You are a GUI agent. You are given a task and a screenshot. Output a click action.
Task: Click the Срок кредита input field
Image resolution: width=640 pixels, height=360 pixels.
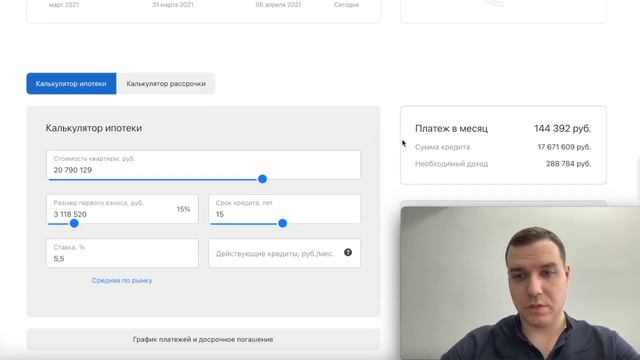tap(284, 209)
